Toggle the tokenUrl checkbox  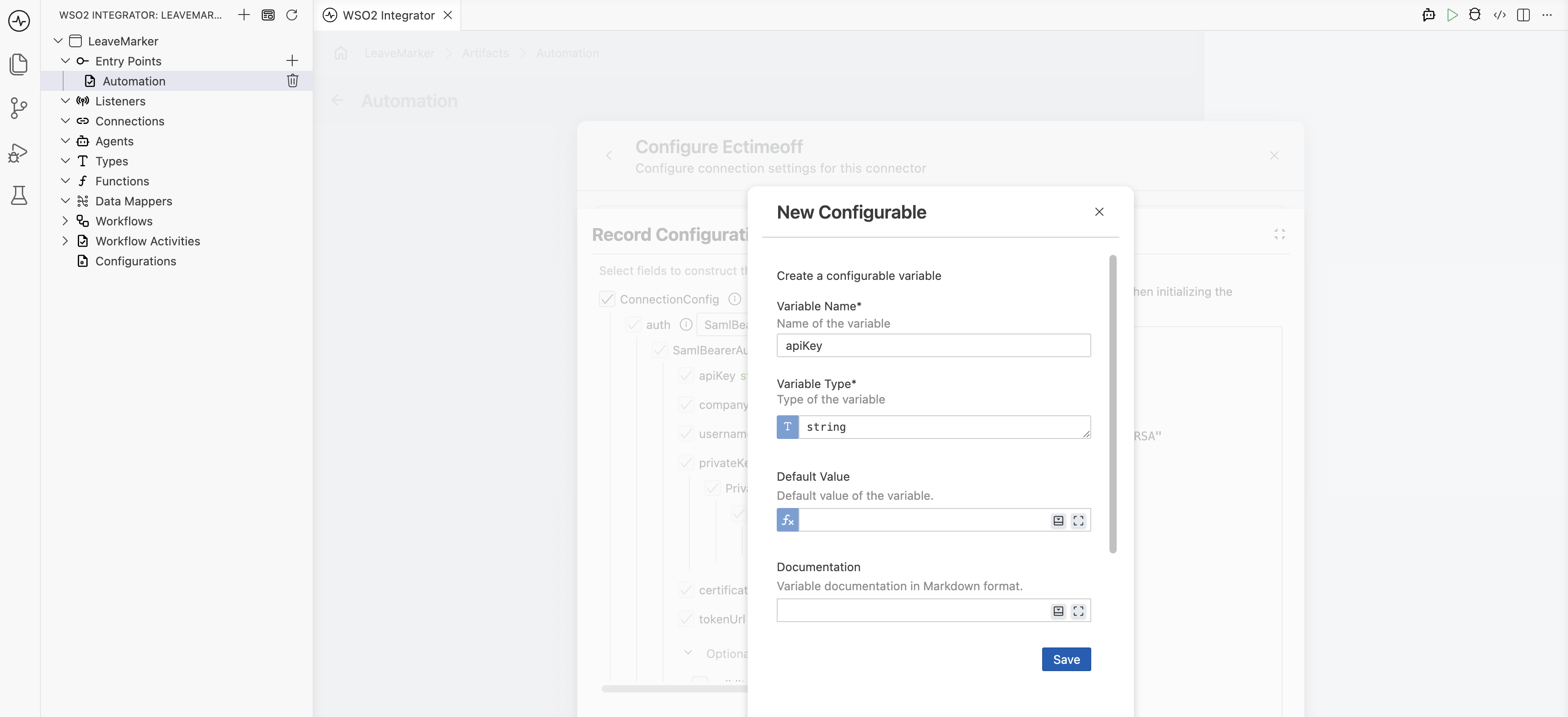coord(686,619)
